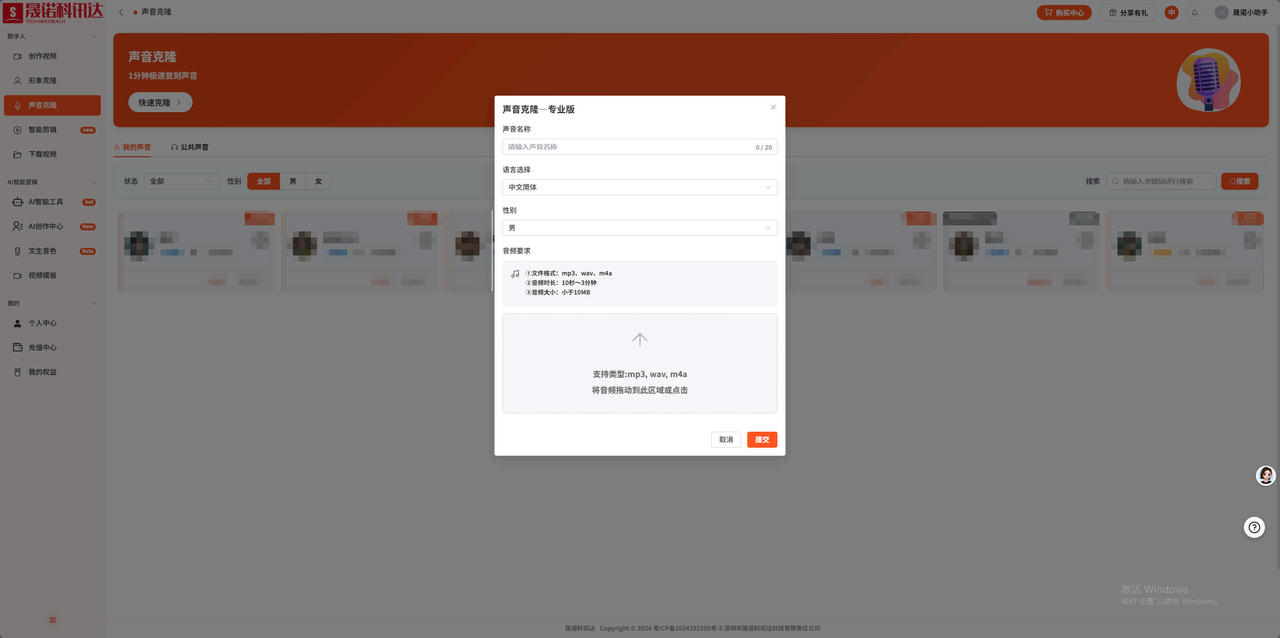1280x638 pixels.
Task: Switch to 公共声音 tab
Action: [x=189, y=147]
